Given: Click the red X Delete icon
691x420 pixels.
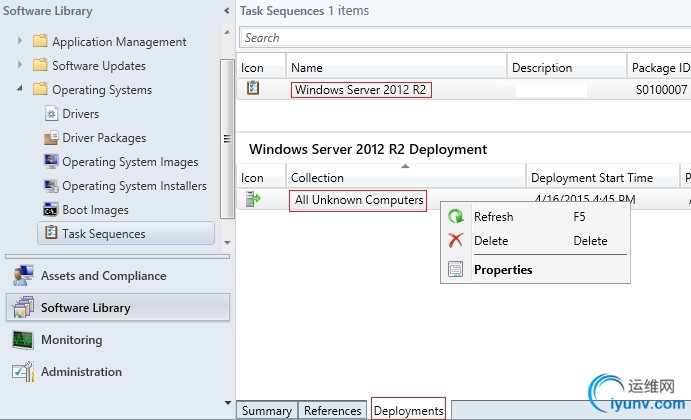Looking at the screenshot, I should 455,240.
